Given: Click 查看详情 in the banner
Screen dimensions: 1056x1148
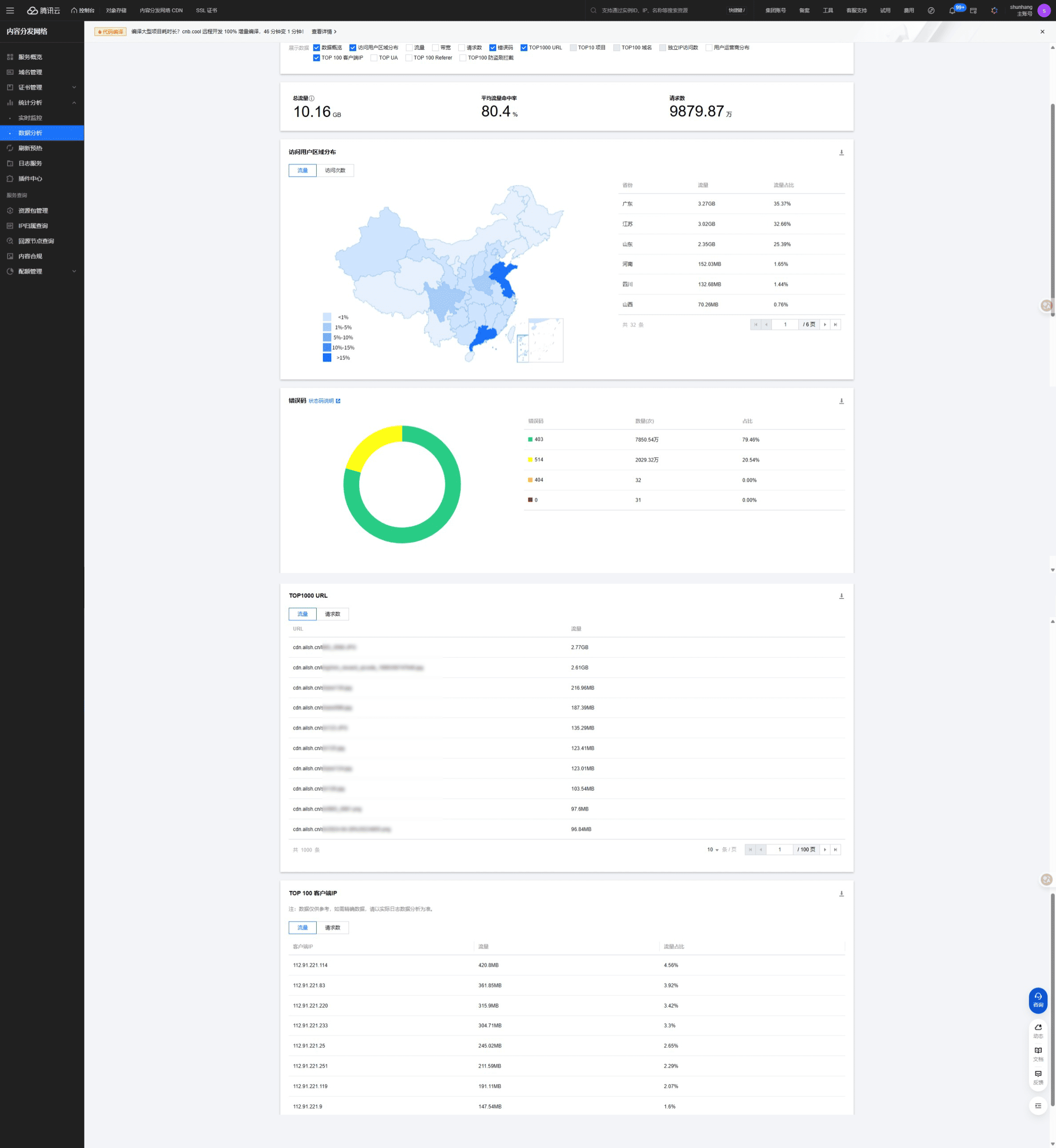Looking at the screenshot, I should tap(323, 32).
